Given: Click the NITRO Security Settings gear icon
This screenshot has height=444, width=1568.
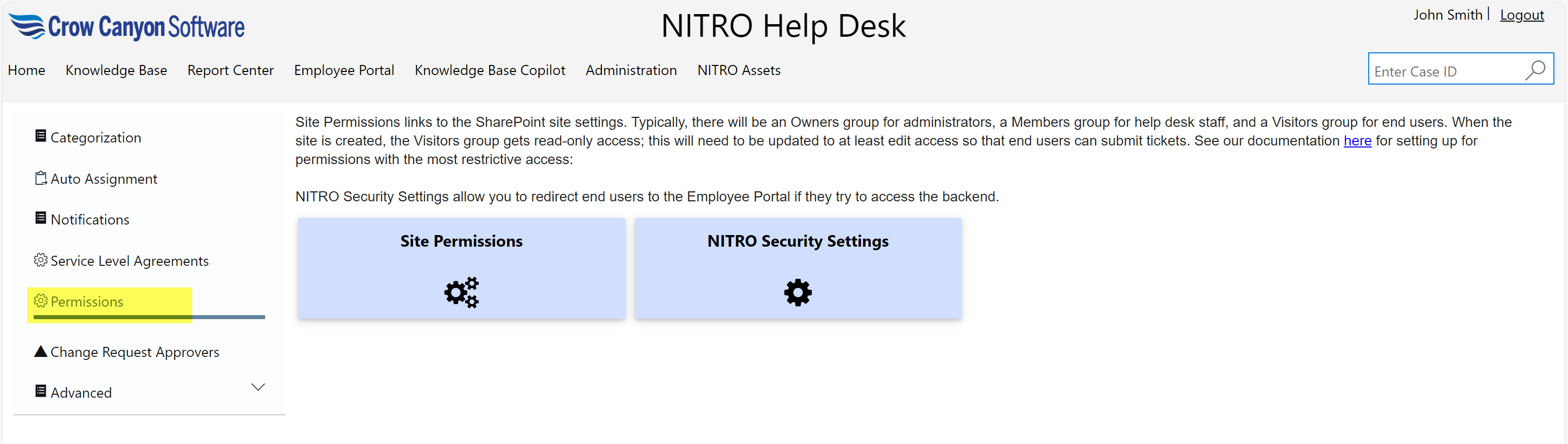Looking at the screenshot, I should (798, 292).
